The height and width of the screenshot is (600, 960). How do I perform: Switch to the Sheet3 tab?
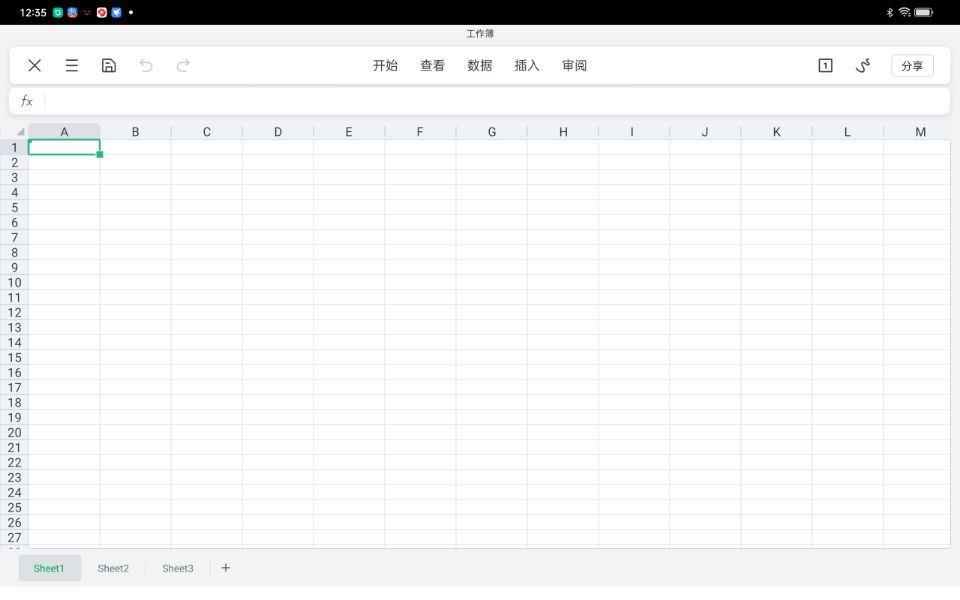178,568
